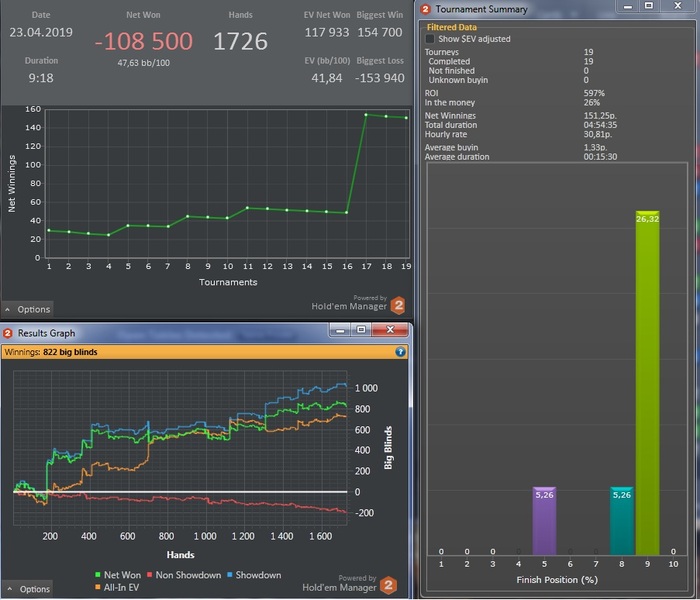Screen dimensions: 700x600
Task: Toggle the orange All-In EV legend swatch
Action: 98,587
